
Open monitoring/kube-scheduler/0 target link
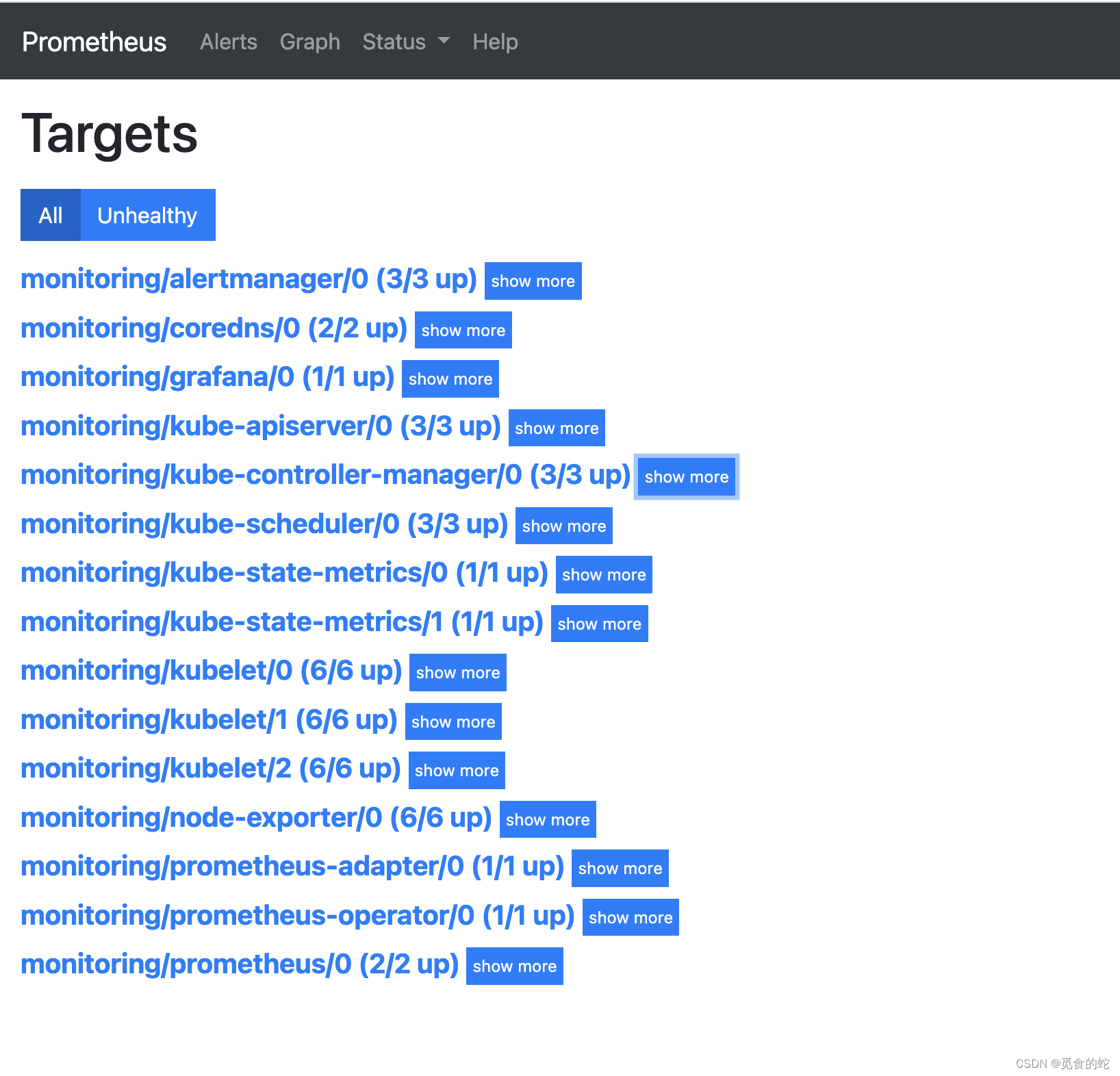pyautogui.click(x=264, y=524)
